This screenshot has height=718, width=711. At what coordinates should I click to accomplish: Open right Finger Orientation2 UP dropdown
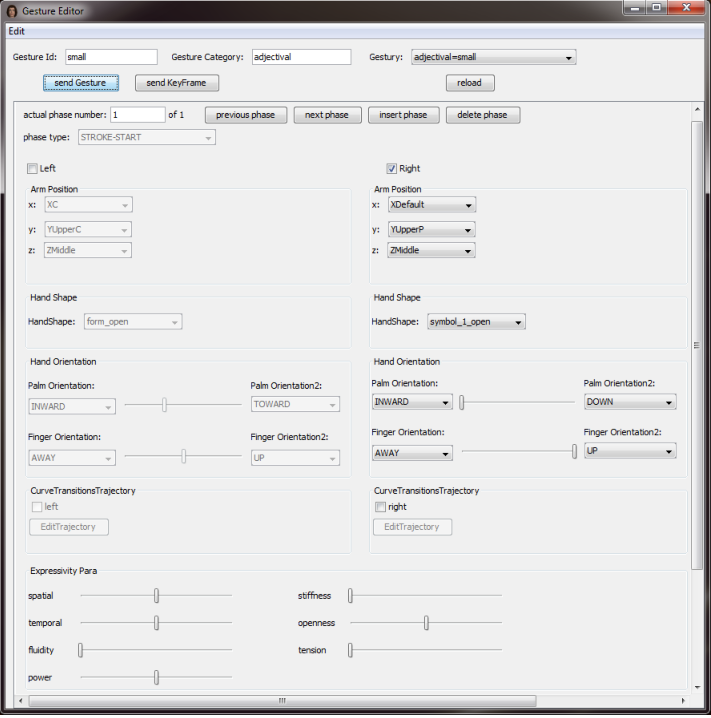tap(630, 451)
